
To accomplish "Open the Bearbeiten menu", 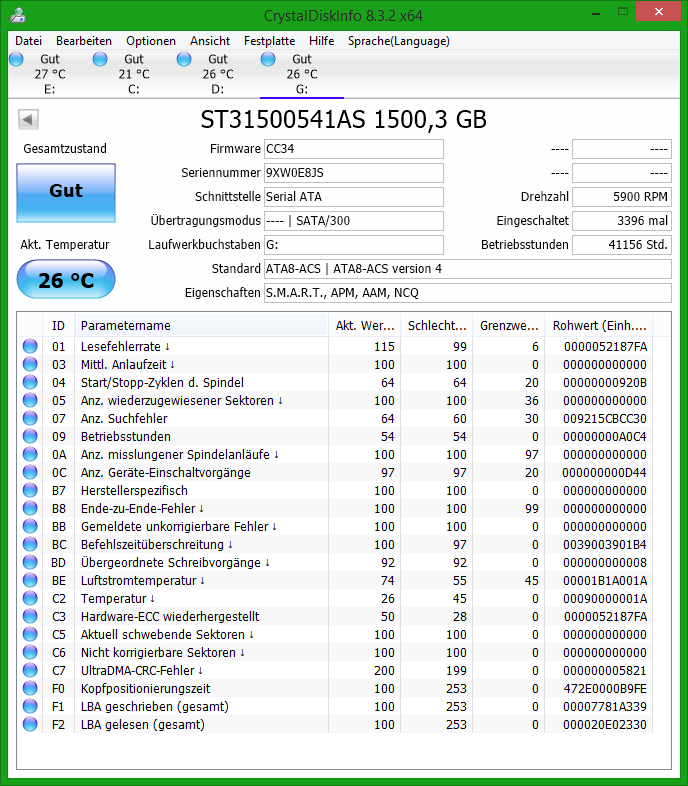I will coord(84,41).
